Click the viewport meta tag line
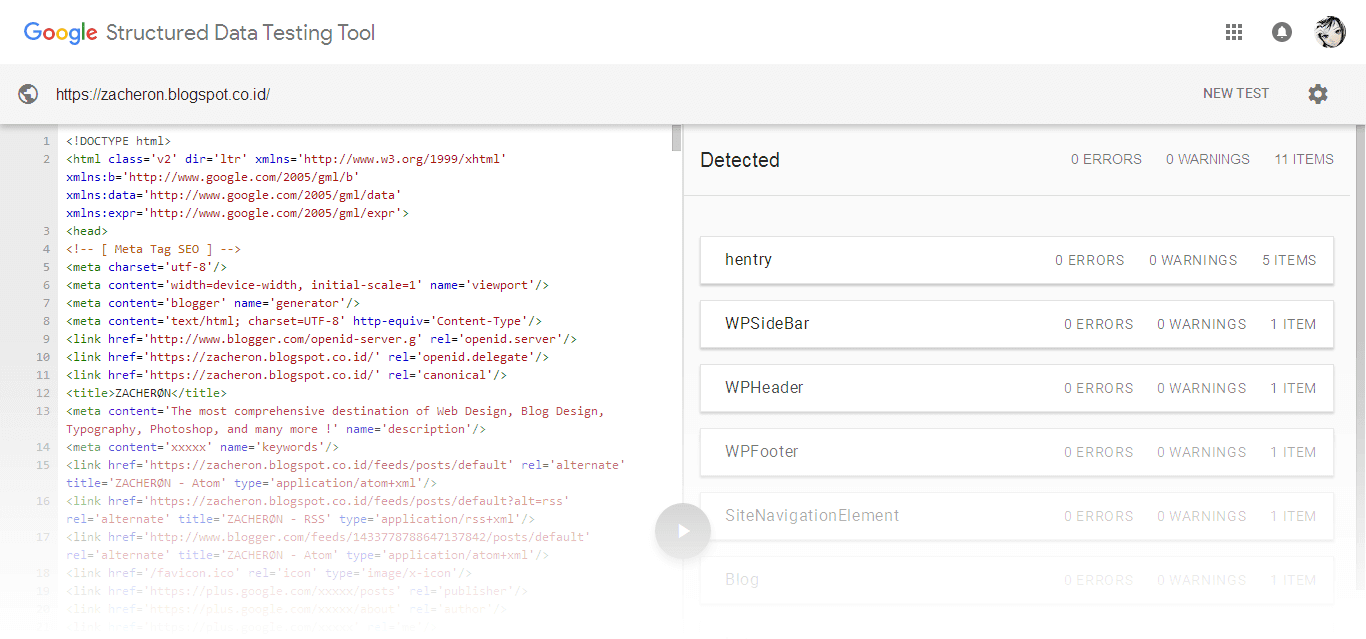Viewport: 1366px width, 639px height. click(308, 285)
